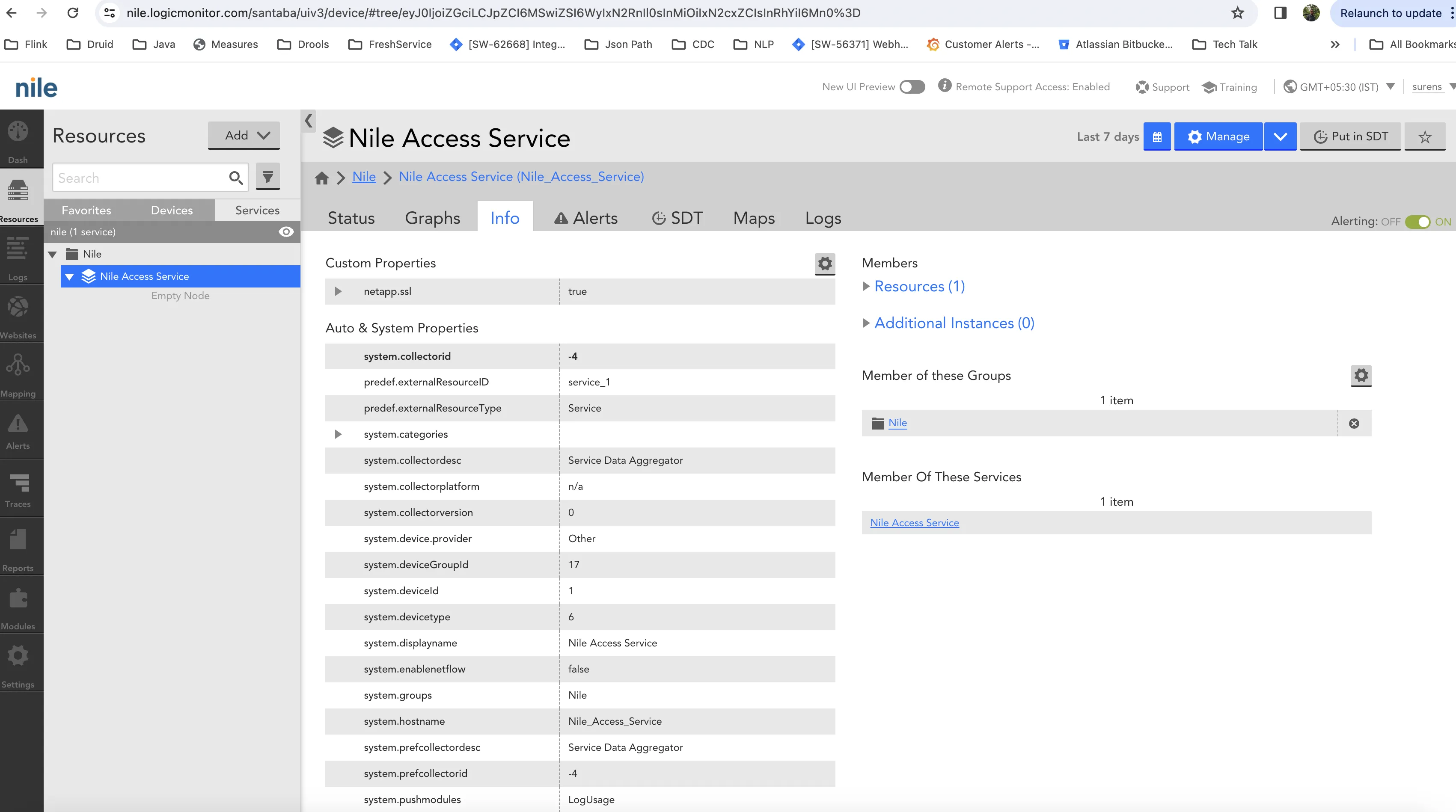Image resolution: width=1456 pixels, height=812 pixels.
Task: Toggle the New UI Preview switch
Action: click(x=912, y=87)
